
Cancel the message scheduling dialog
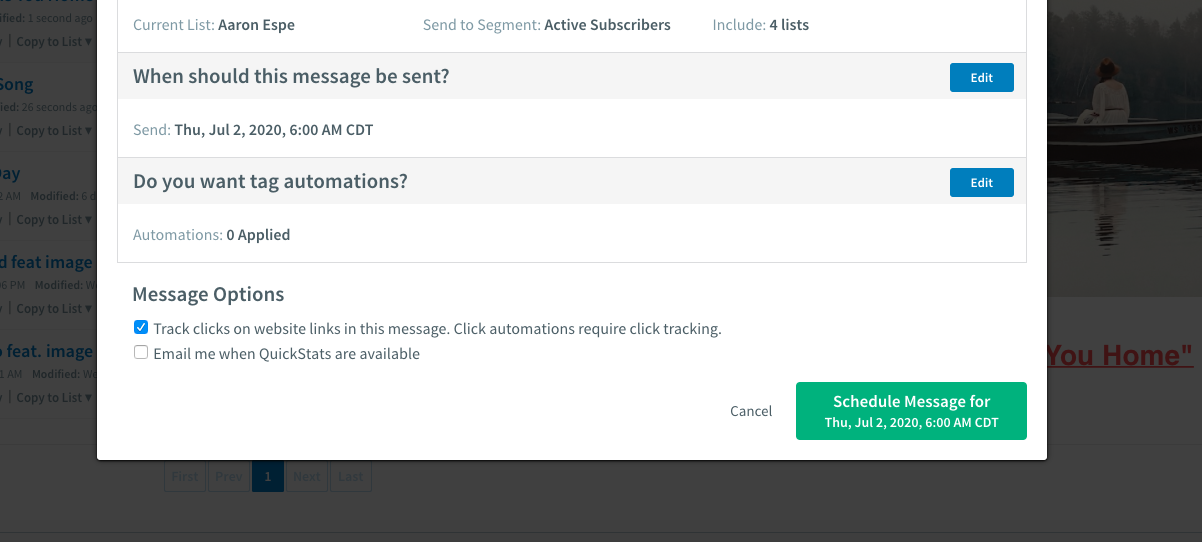click(751, 411)
